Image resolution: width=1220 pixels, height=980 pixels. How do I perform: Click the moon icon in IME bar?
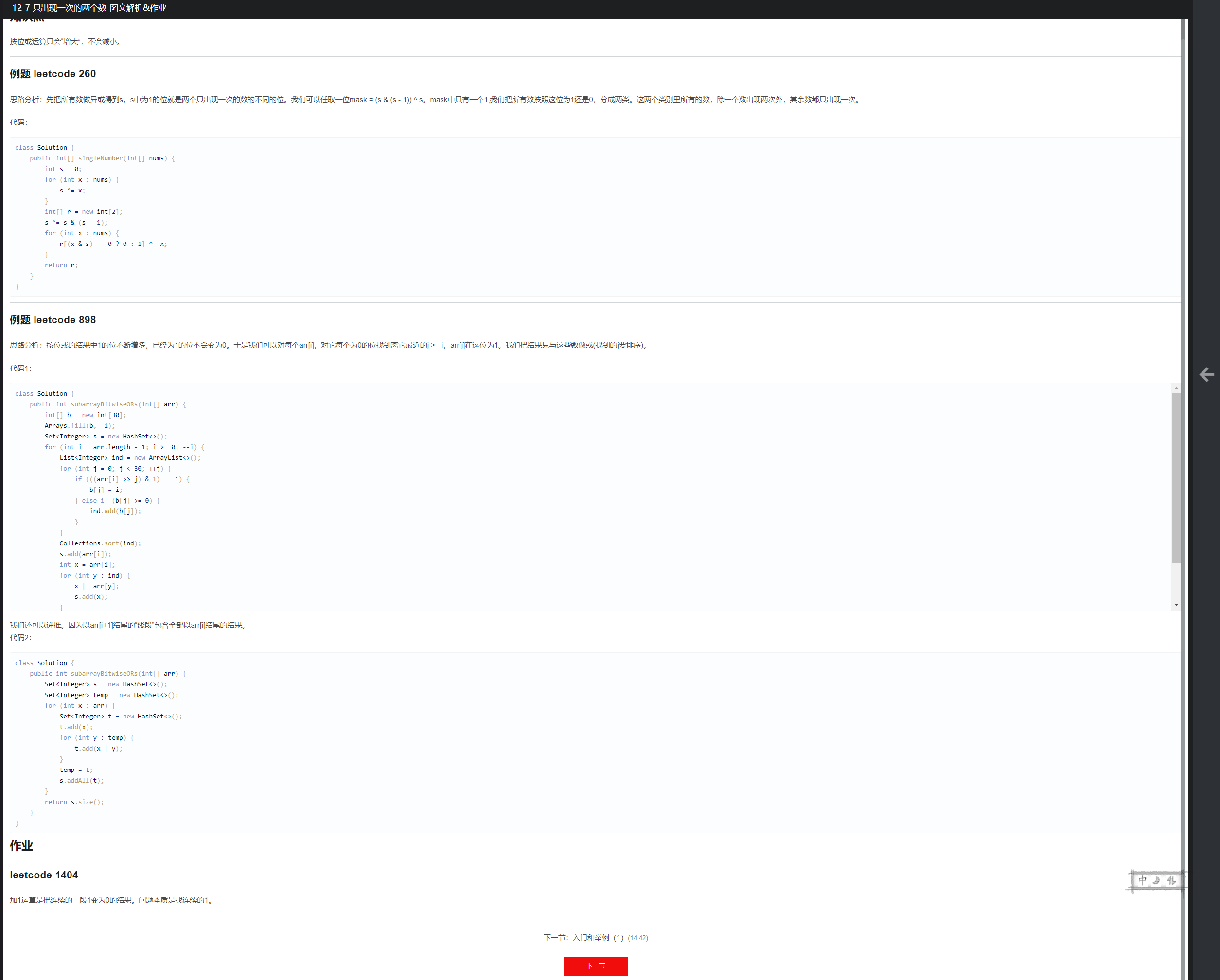click(1157, 880)
